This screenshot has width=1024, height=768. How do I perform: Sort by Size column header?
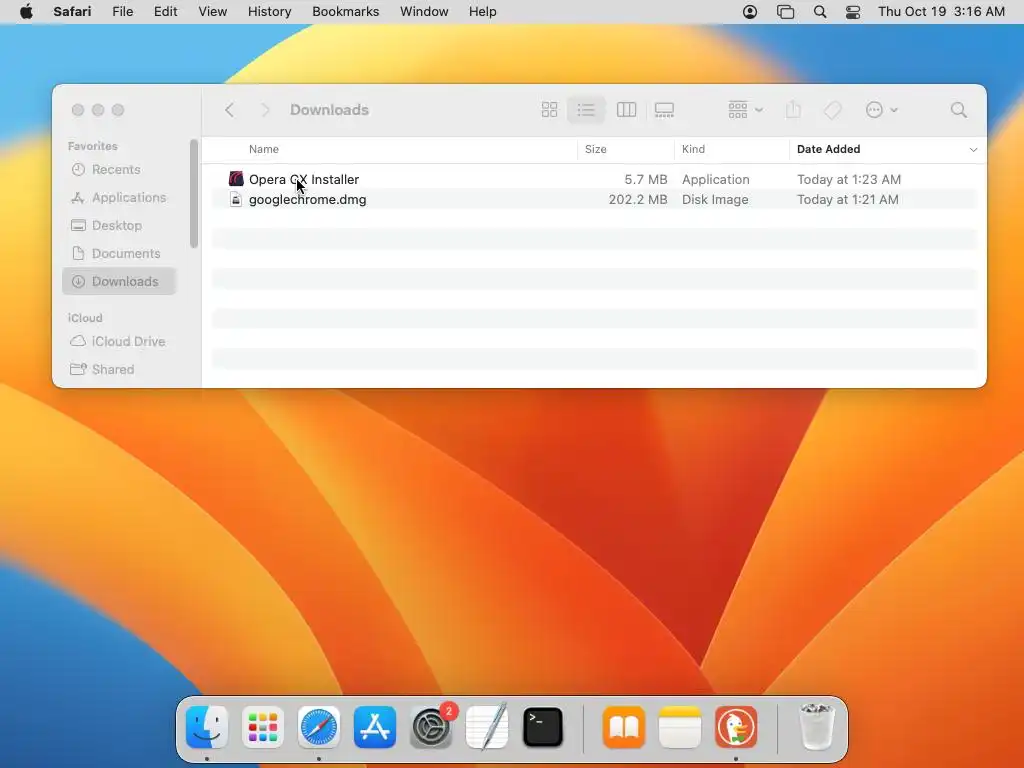(596, 150)
